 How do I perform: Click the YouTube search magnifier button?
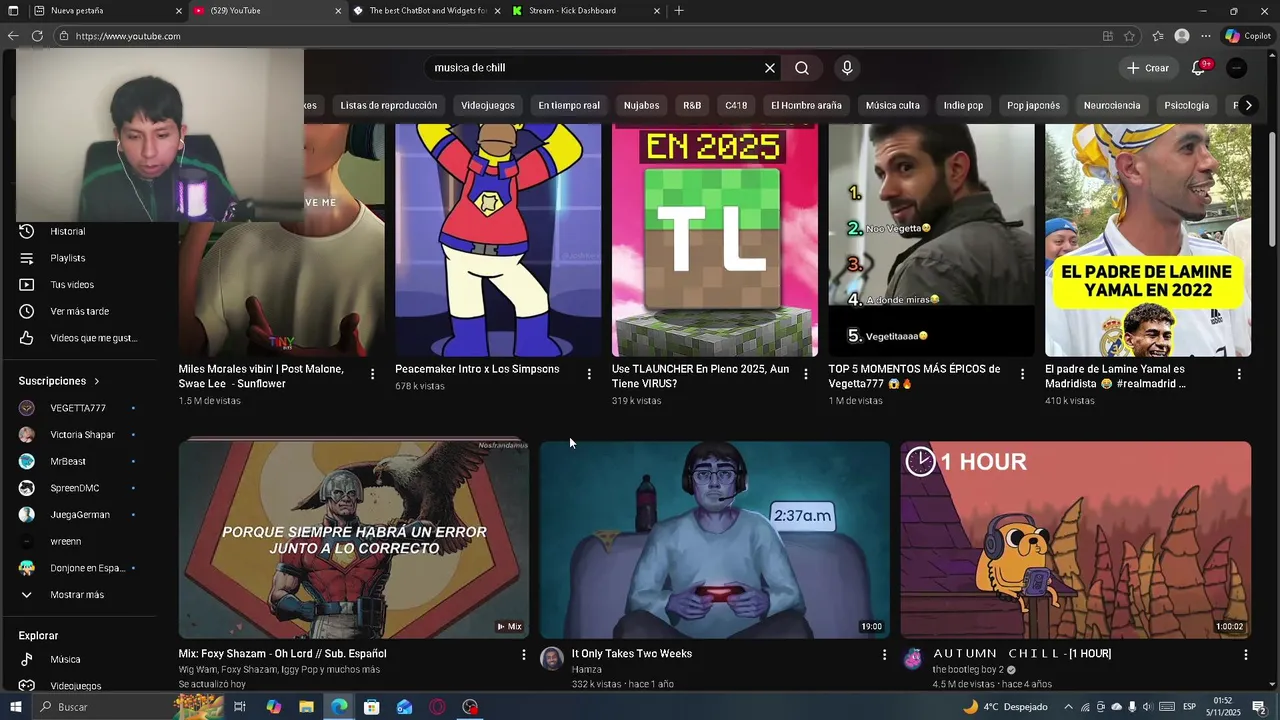click(802, 68)
